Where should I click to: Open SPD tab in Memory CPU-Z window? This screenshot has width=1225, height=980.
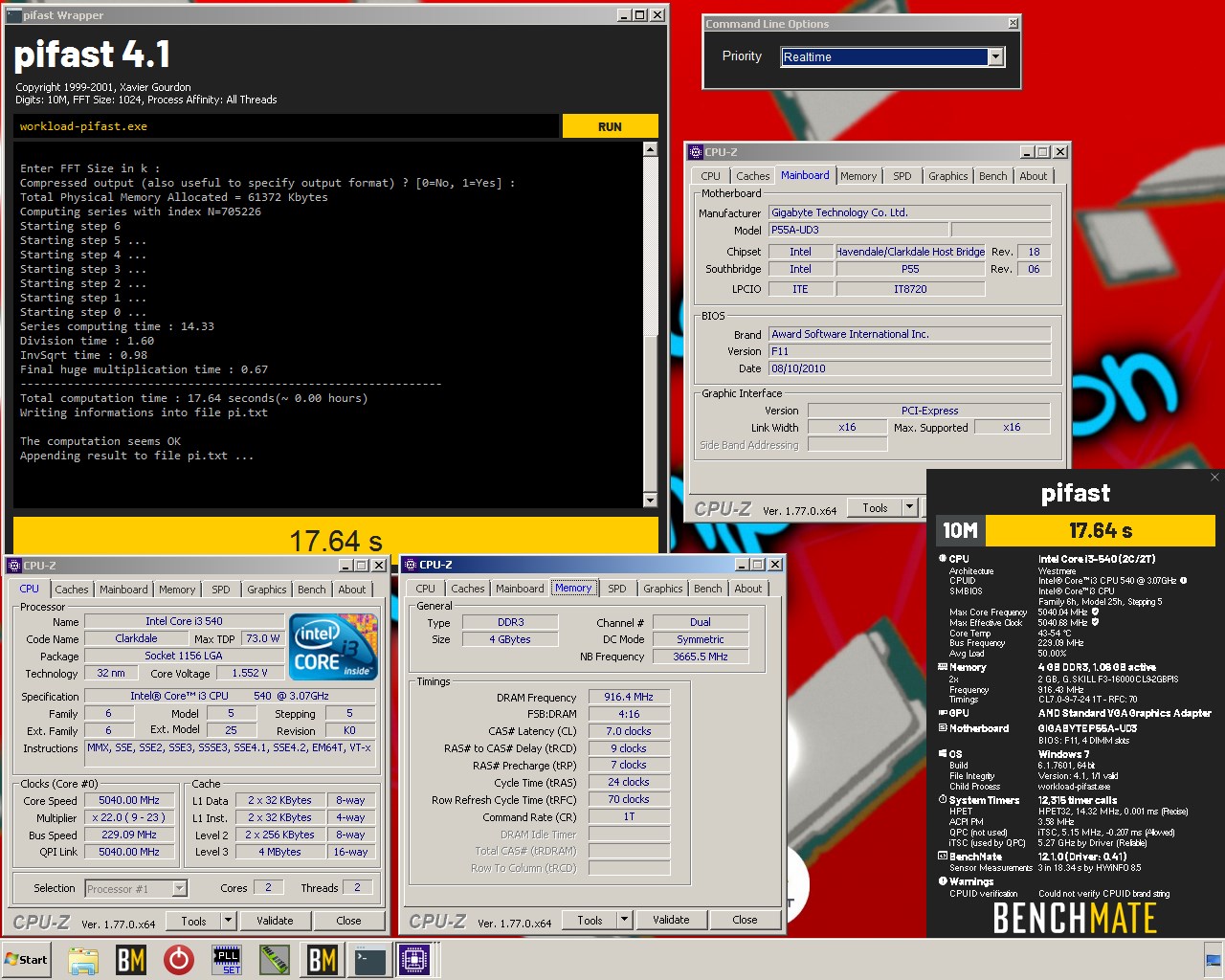click(x=617, y=589)
